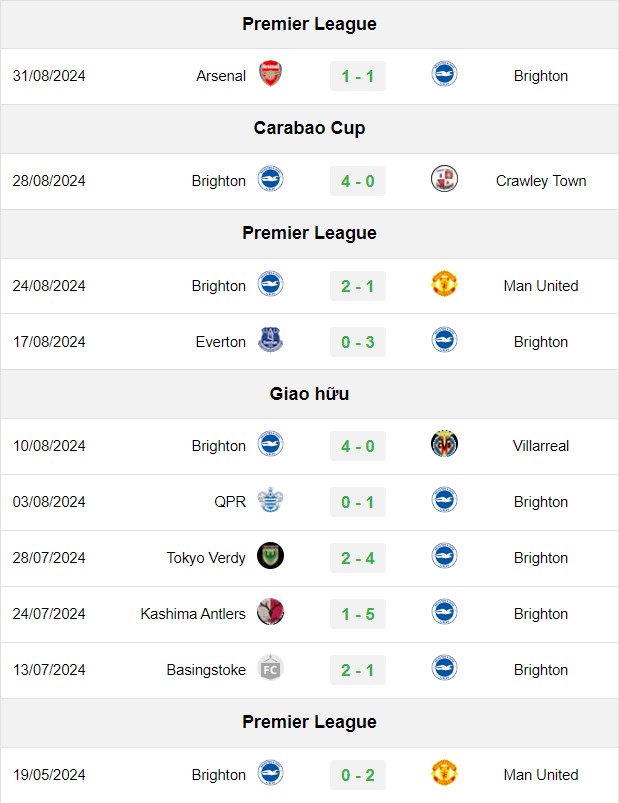This screenshot has height=803, width=619.
Task: Click Man United crest in 19/05/2024 match
Action: point(444,773)
